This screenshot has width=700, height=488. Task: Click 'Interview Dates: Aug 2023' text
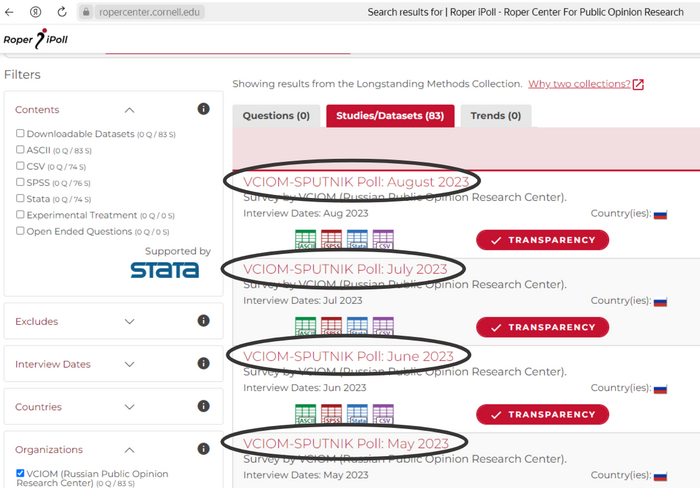point(305,213)
